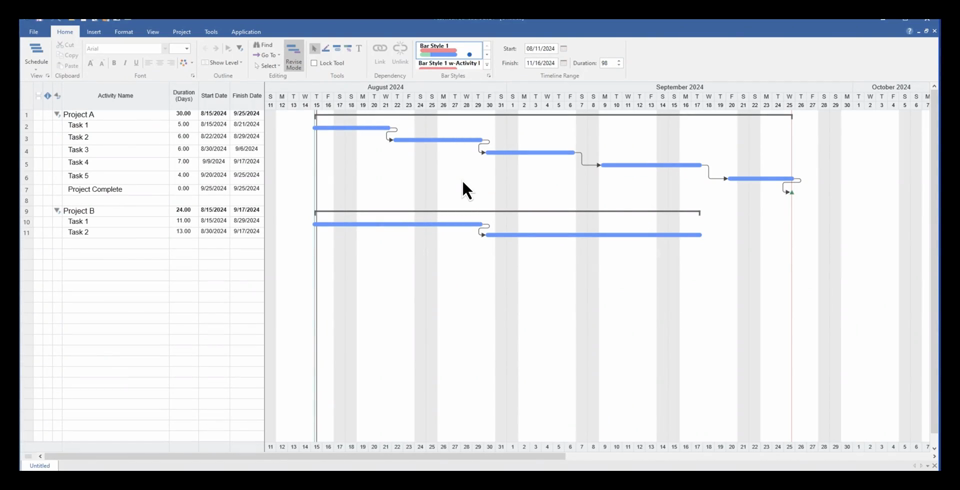960x490 pixels.
Task: Click the Outdent left arrow in Outline
Action: (x=205, y=48)
